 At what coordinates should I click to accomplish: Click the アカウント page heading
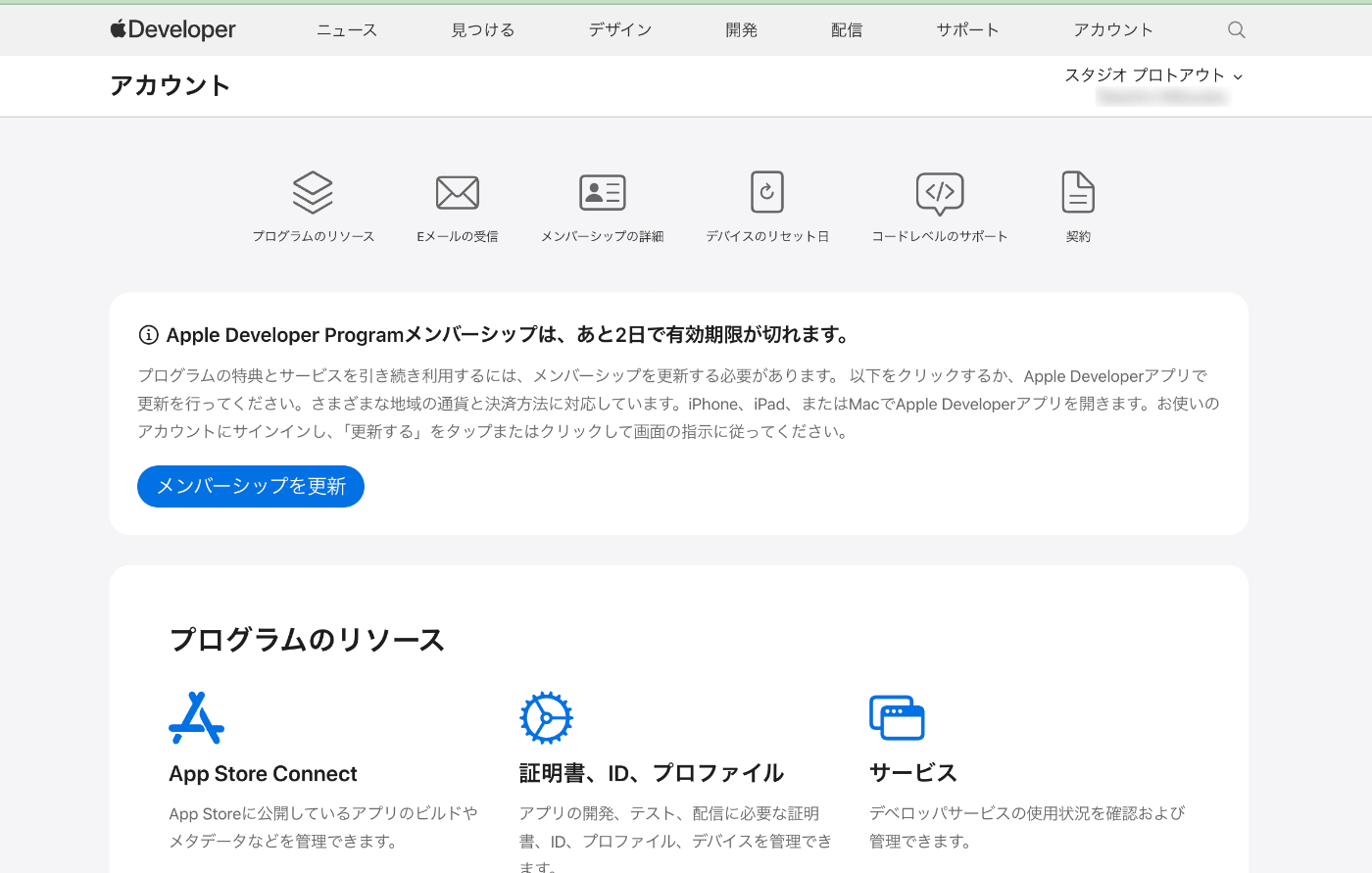coord(171,85)
